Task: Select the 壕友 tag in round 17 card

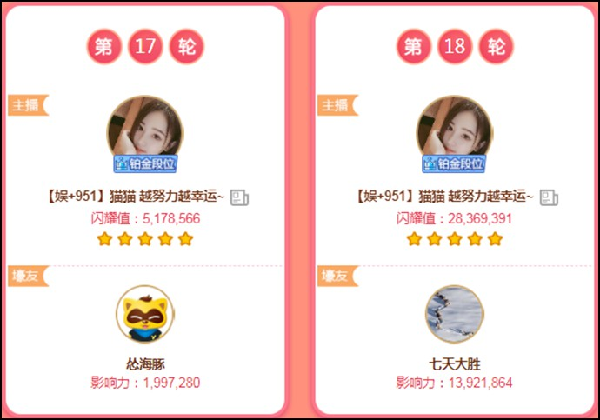Action: point(28,275)
